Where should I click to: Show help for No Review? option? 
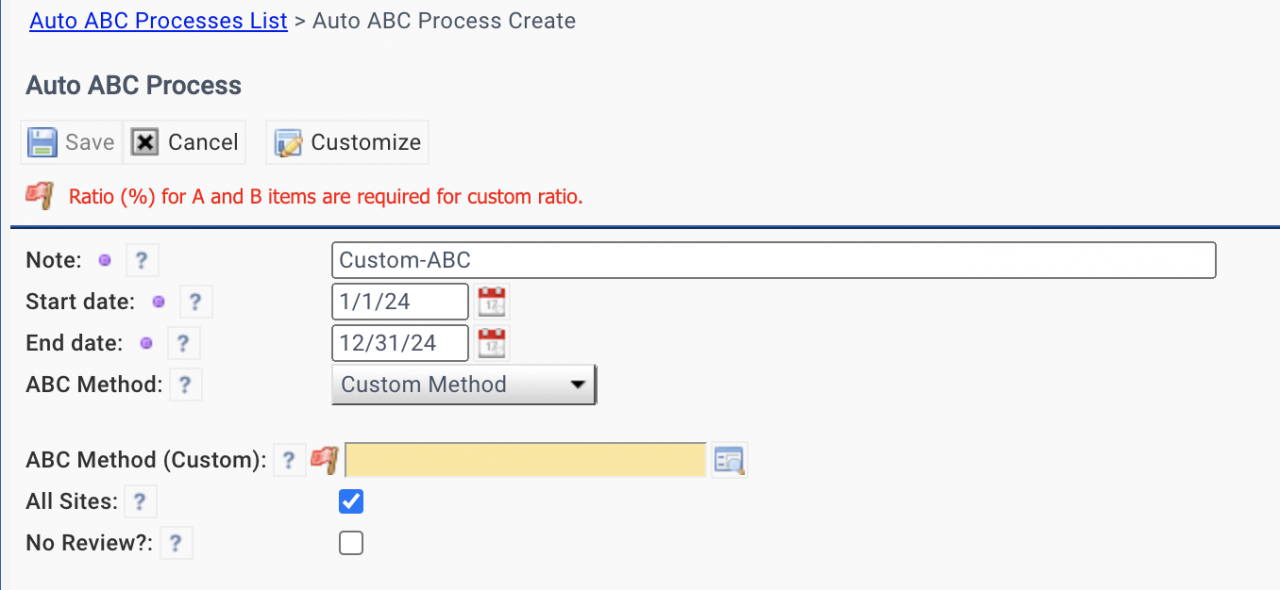[x=176, y=543]
